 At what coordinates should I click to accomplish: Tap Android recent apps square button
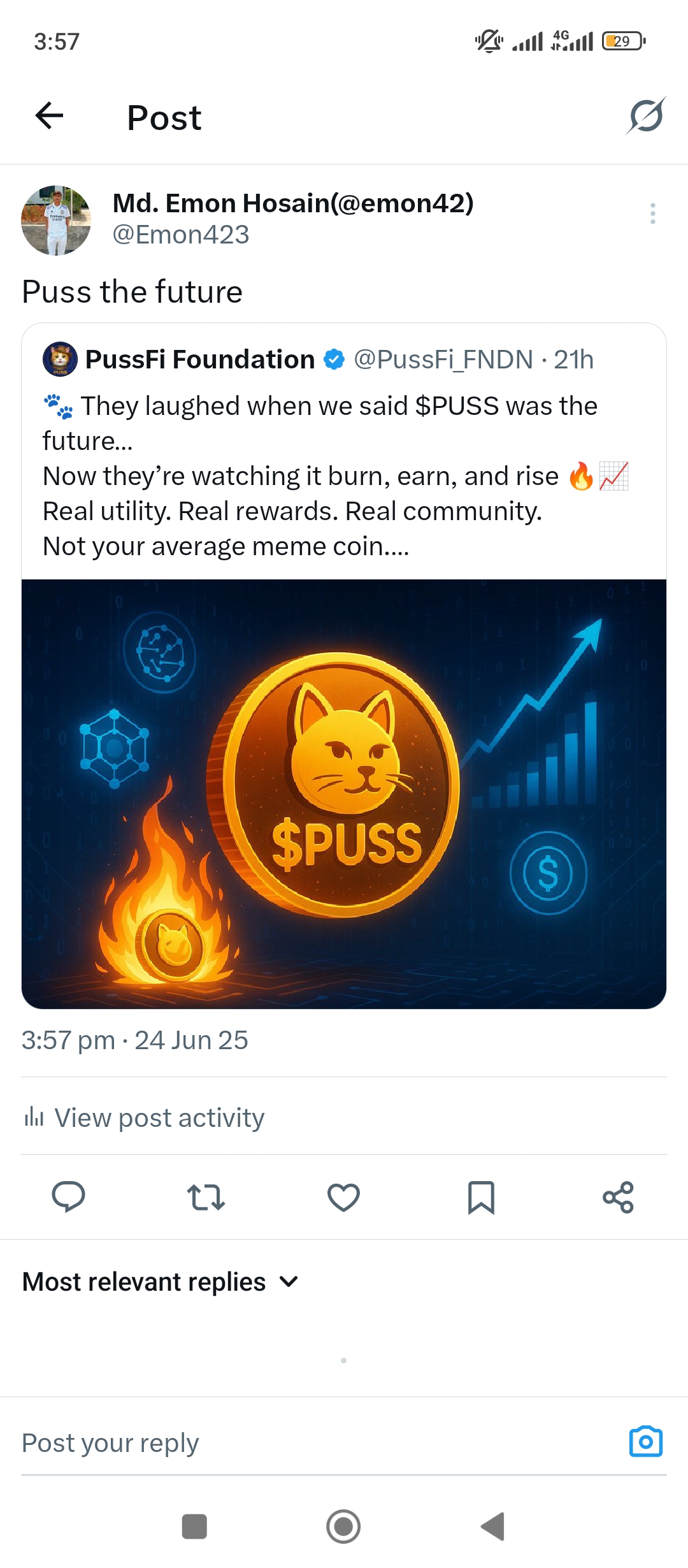point(194,1527)
